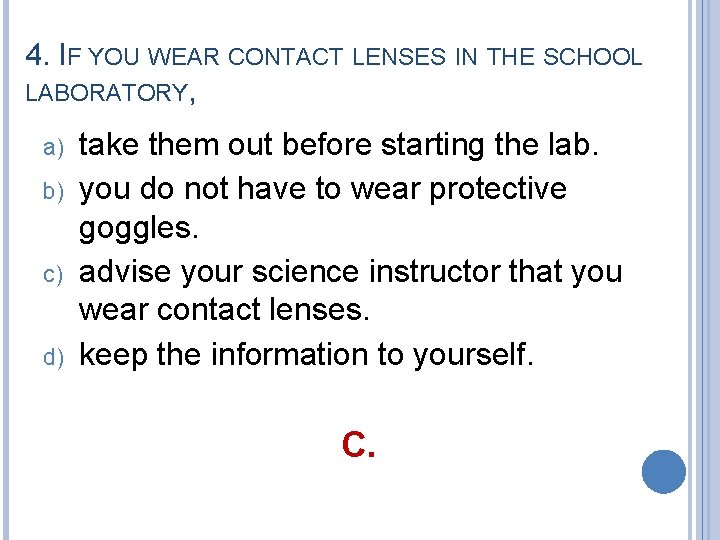
Task: Click the blue circle in bottom corner
Action: tap(664, 472)
